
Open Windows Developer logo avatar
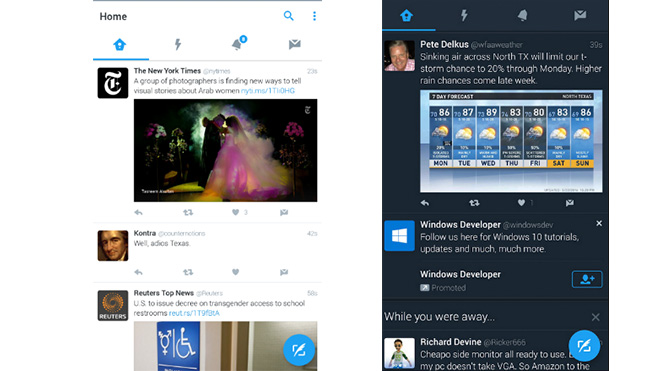tap(399, 236)
